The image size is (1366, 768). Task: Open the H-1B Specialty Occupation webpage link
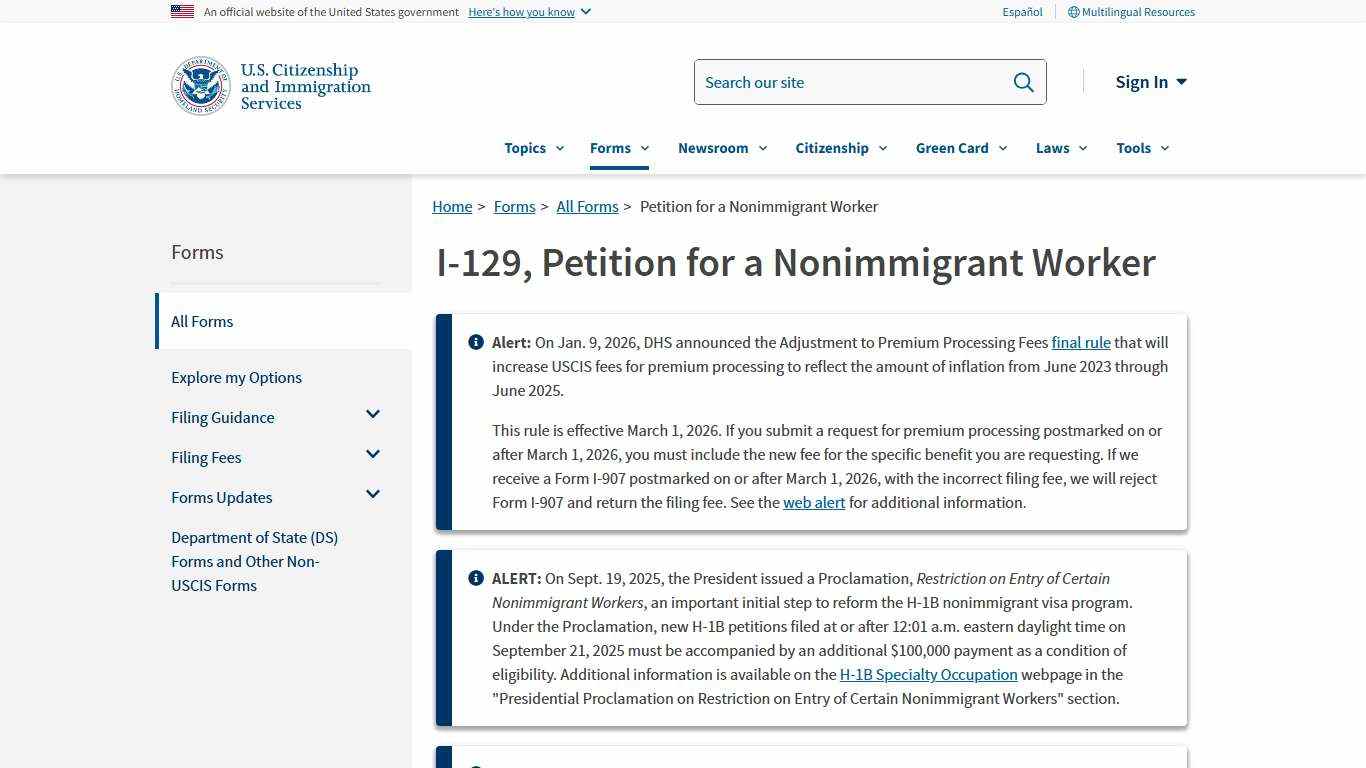(928, 674)
